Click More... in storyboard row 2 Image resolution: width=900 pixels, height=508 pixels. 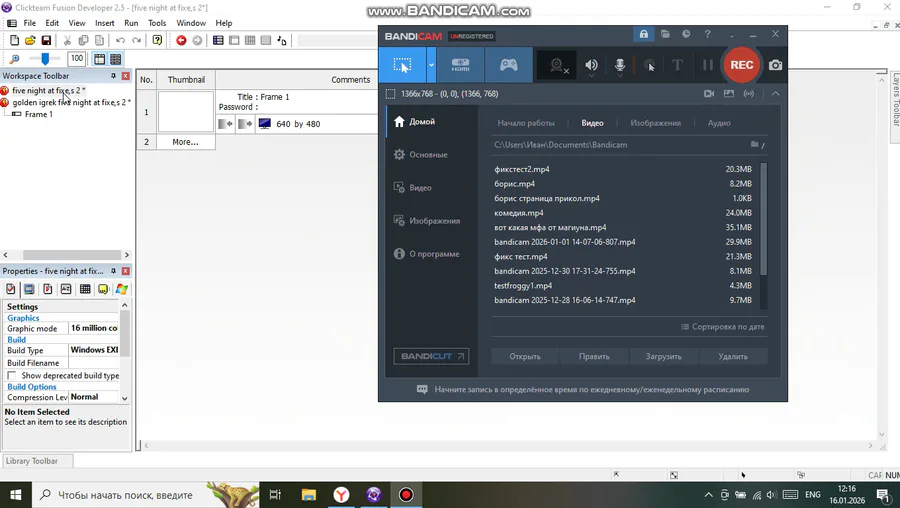pyautogui.click(x=185, y=142)
